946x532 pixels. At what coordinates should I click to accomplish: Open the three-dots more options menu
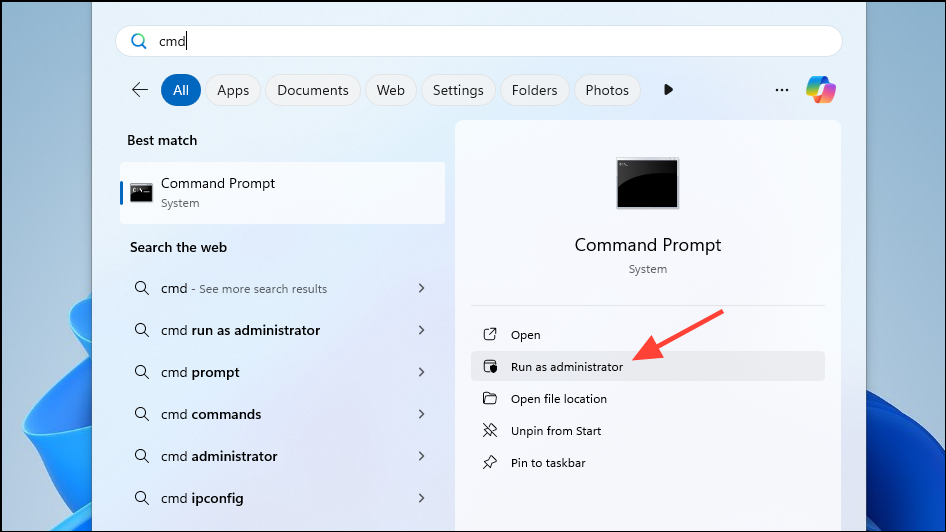(x=782, y=90)
